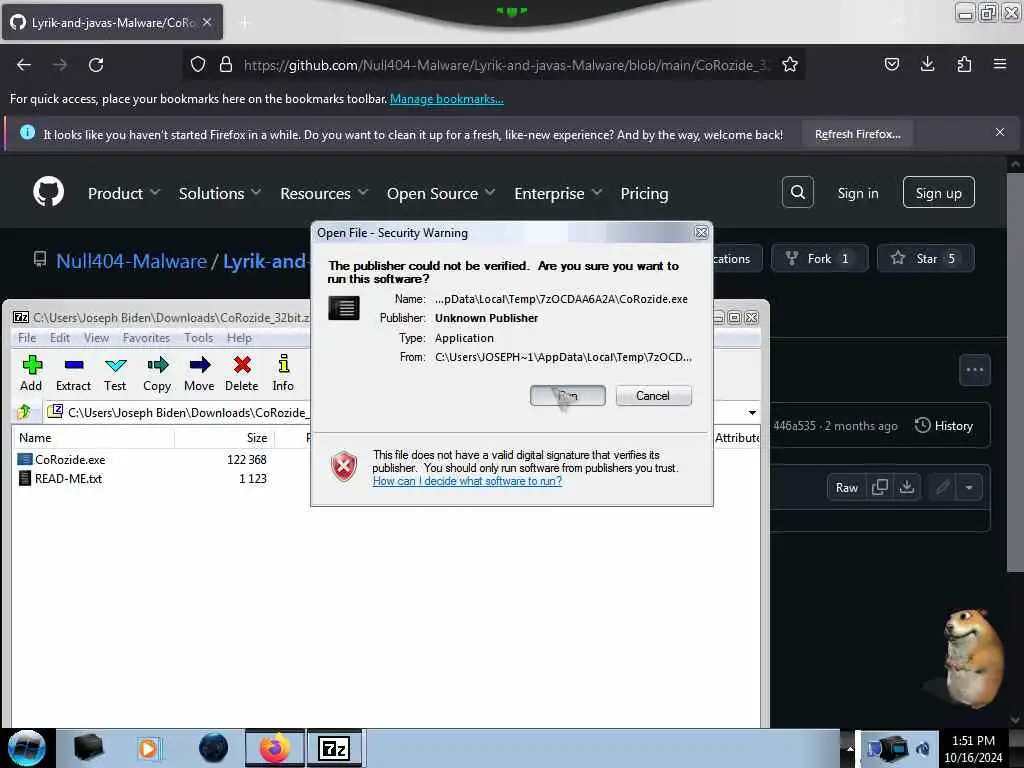Image resolution: width=1024 pixels, height=768 pixels.
Task: Open the file History link
Action: (x=944, y=426)
